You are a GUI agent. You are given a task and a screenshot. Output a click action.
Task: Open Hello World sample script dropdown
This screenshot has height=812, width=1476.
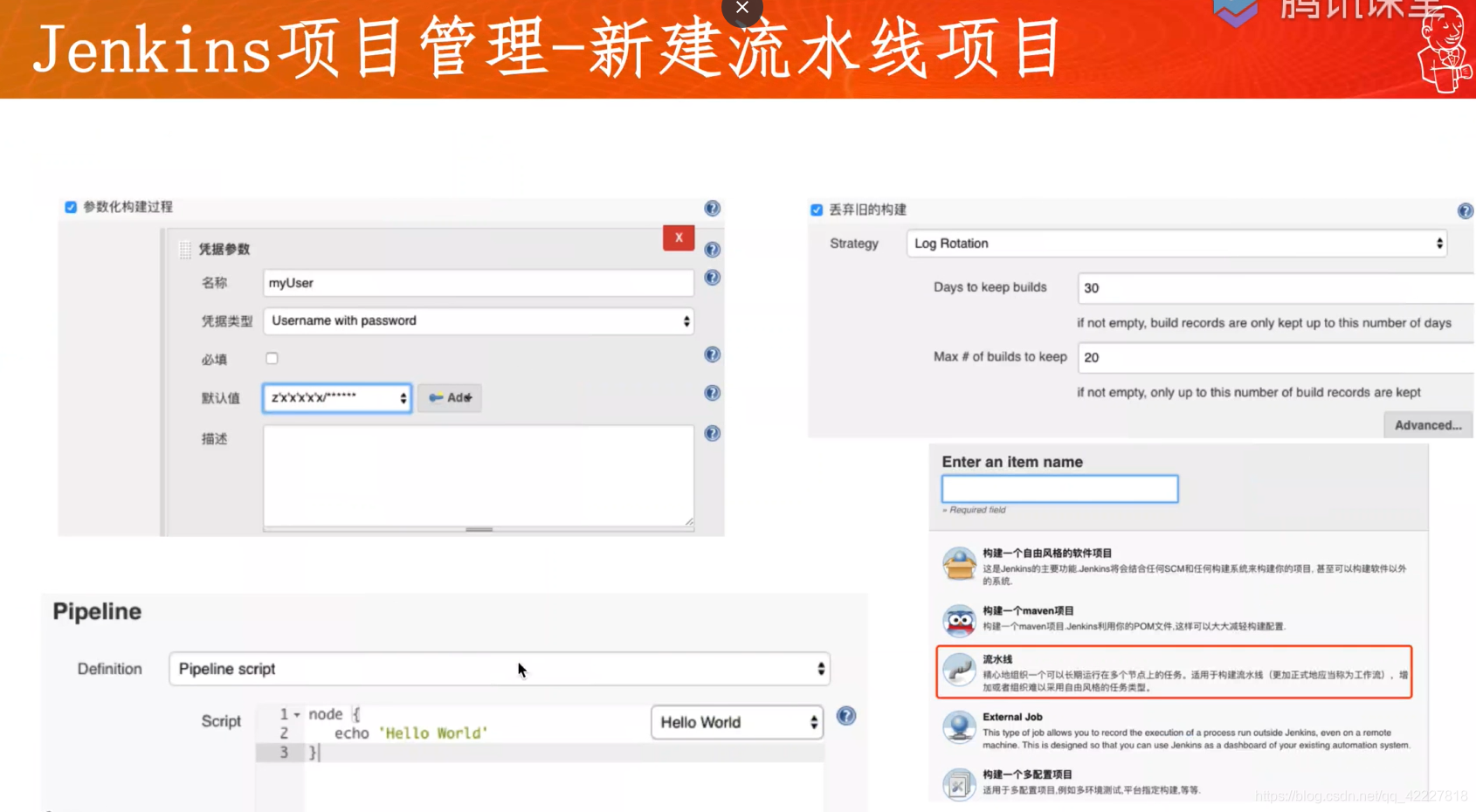737,722
